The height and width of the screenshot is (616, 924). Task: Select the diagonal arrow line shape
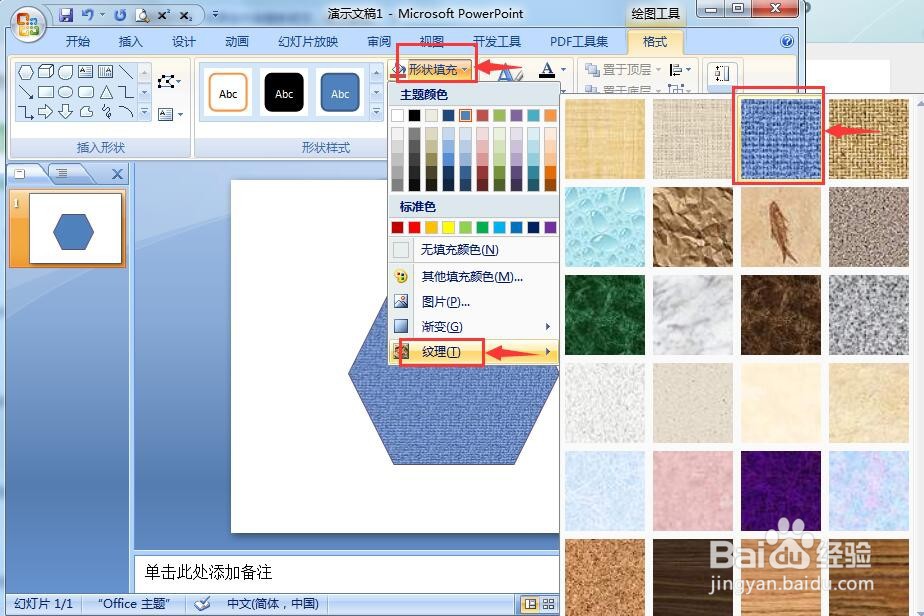(x=26, y=92)
